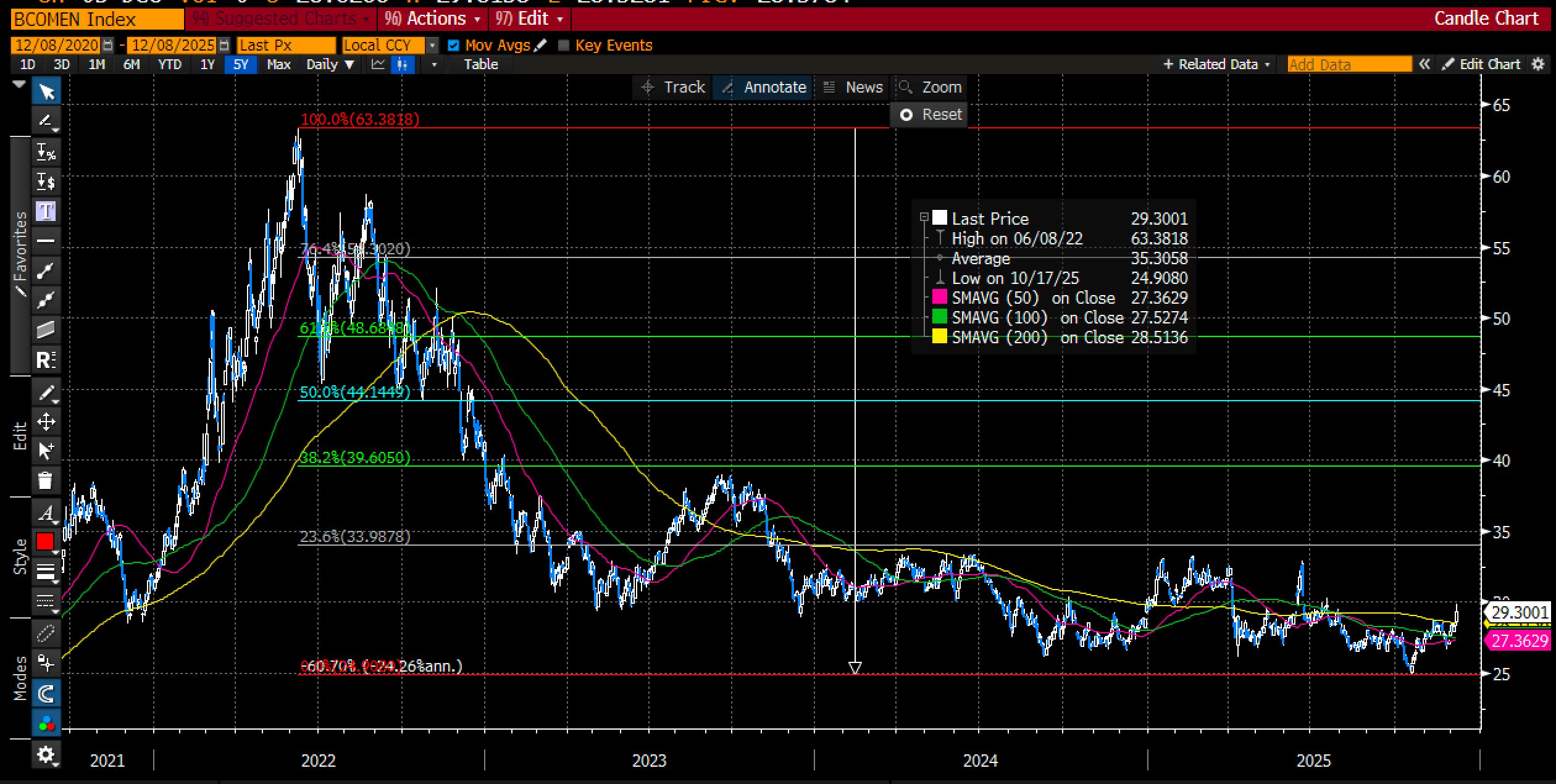This screenshot has height=784, width=1556.
Task: Expand the Local CCY currency dropdown
Action: pos(433,45)
